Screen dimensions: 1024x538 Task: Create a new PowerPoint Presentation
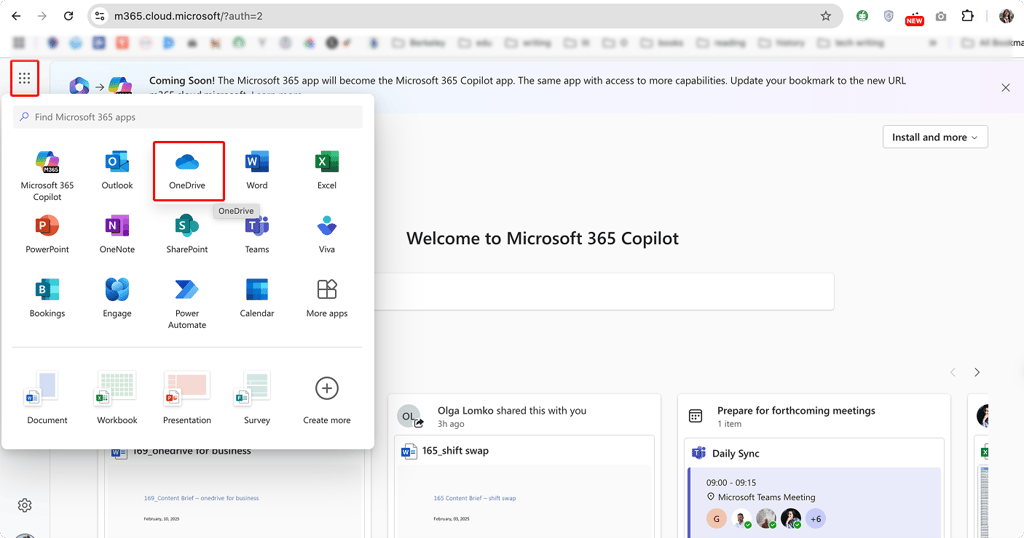(x=187, y=398)
